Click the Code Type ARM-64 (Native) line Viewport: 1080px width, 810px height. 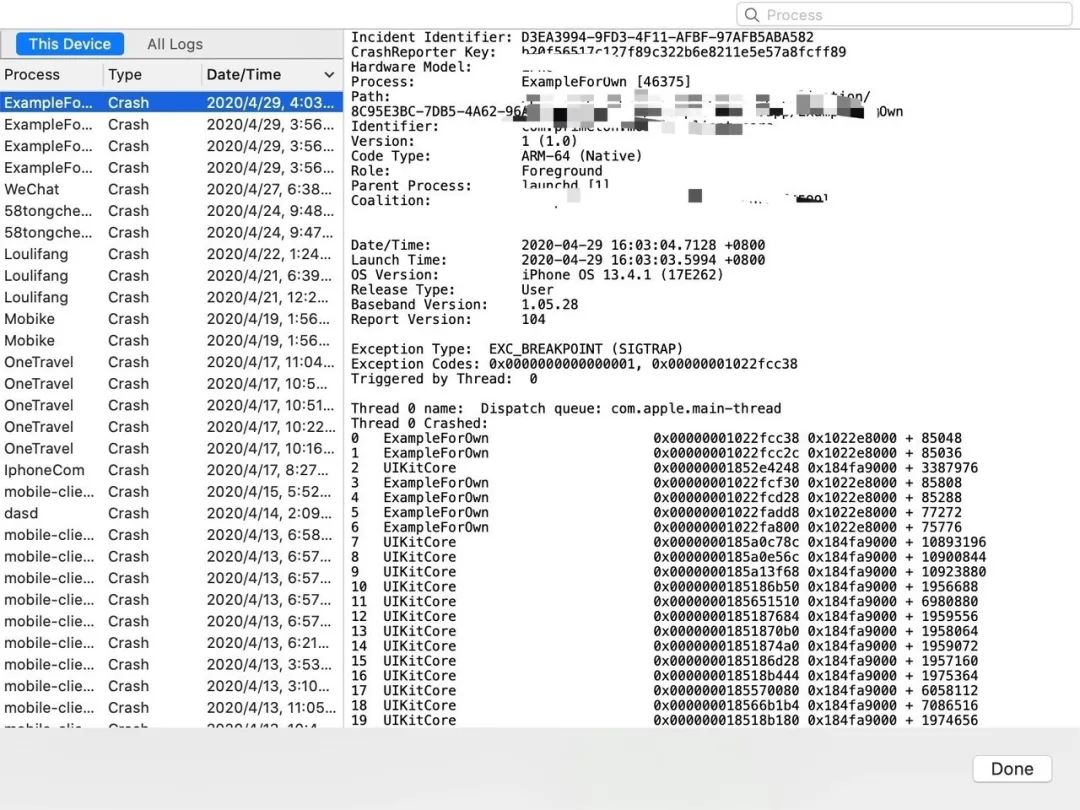coord(497,156)
